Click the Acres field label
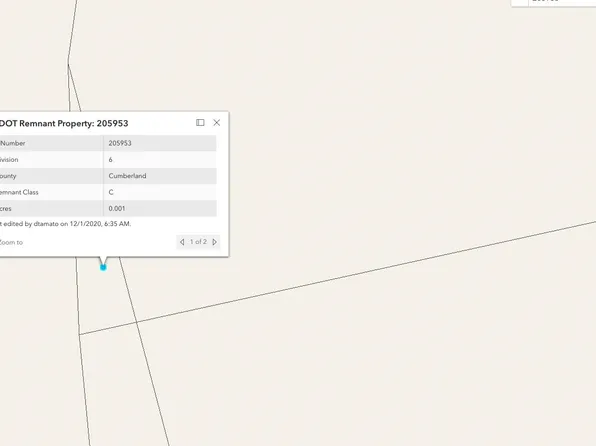This screenshot has width=596, height=446. 6,209
